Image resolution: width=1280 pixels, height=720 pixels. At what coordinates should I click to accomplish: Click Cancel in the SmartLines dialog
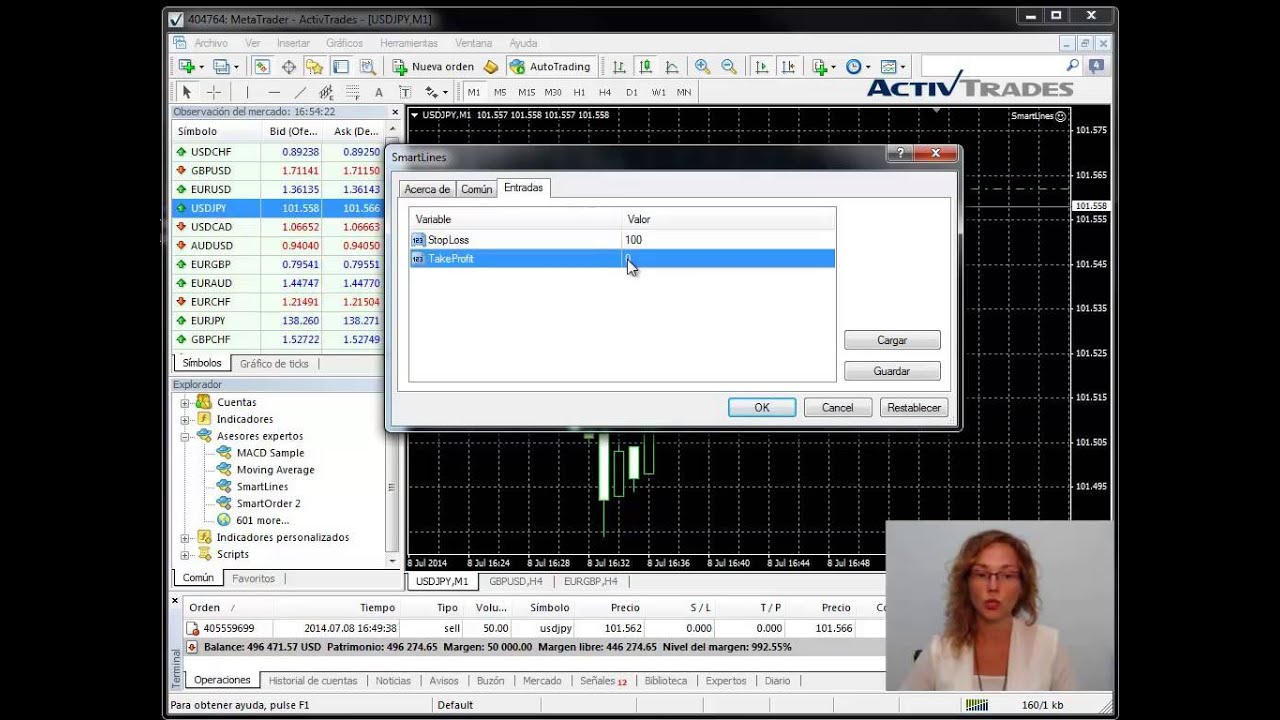pyautogui.click(x=838, y=407)
